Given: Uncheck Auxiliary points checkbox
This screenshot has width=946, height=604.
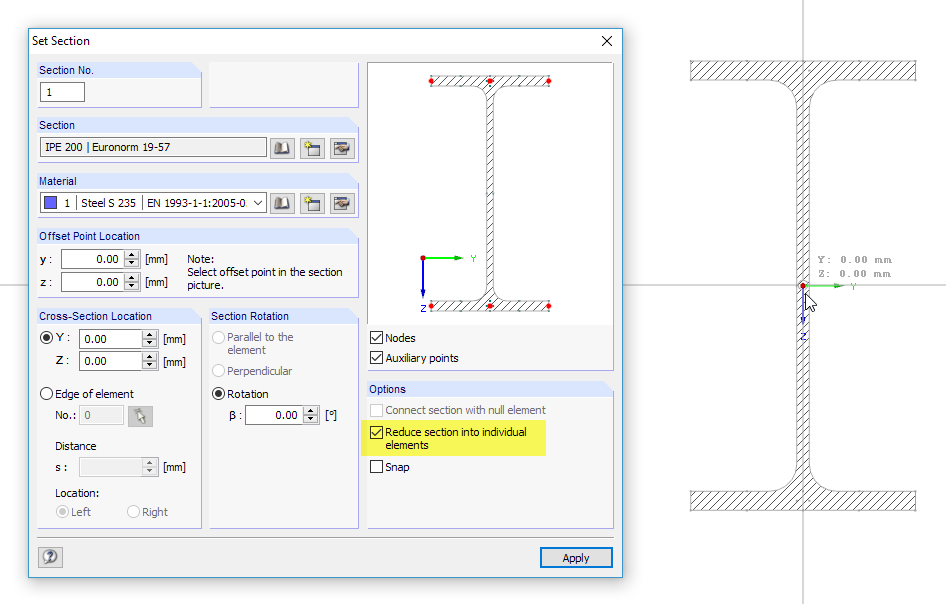Looking at the screenshot, I should tap(376, 358).
